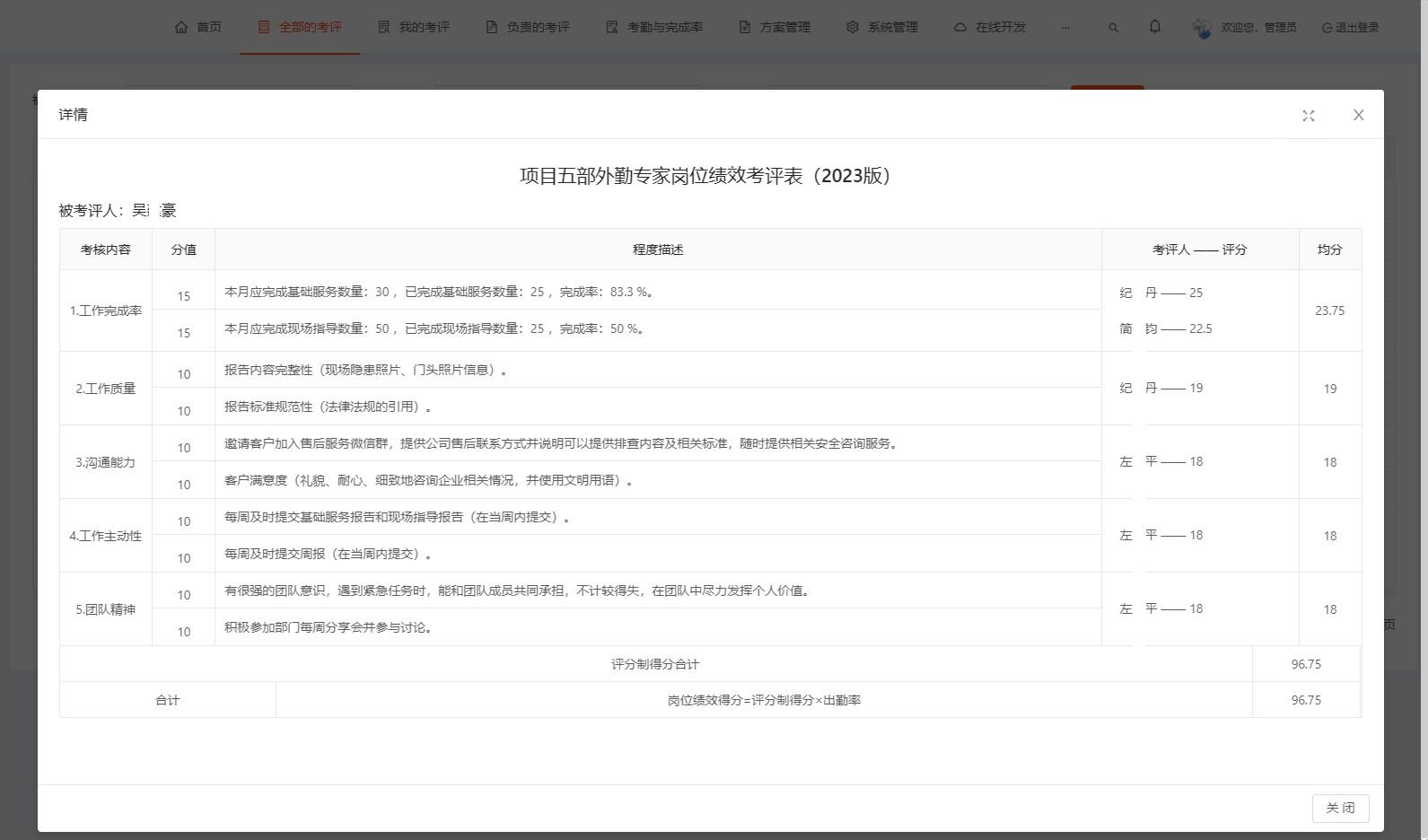The image size is (1428, 840).
Task: Select the 考核内容 column header
Action: (106, 249)
